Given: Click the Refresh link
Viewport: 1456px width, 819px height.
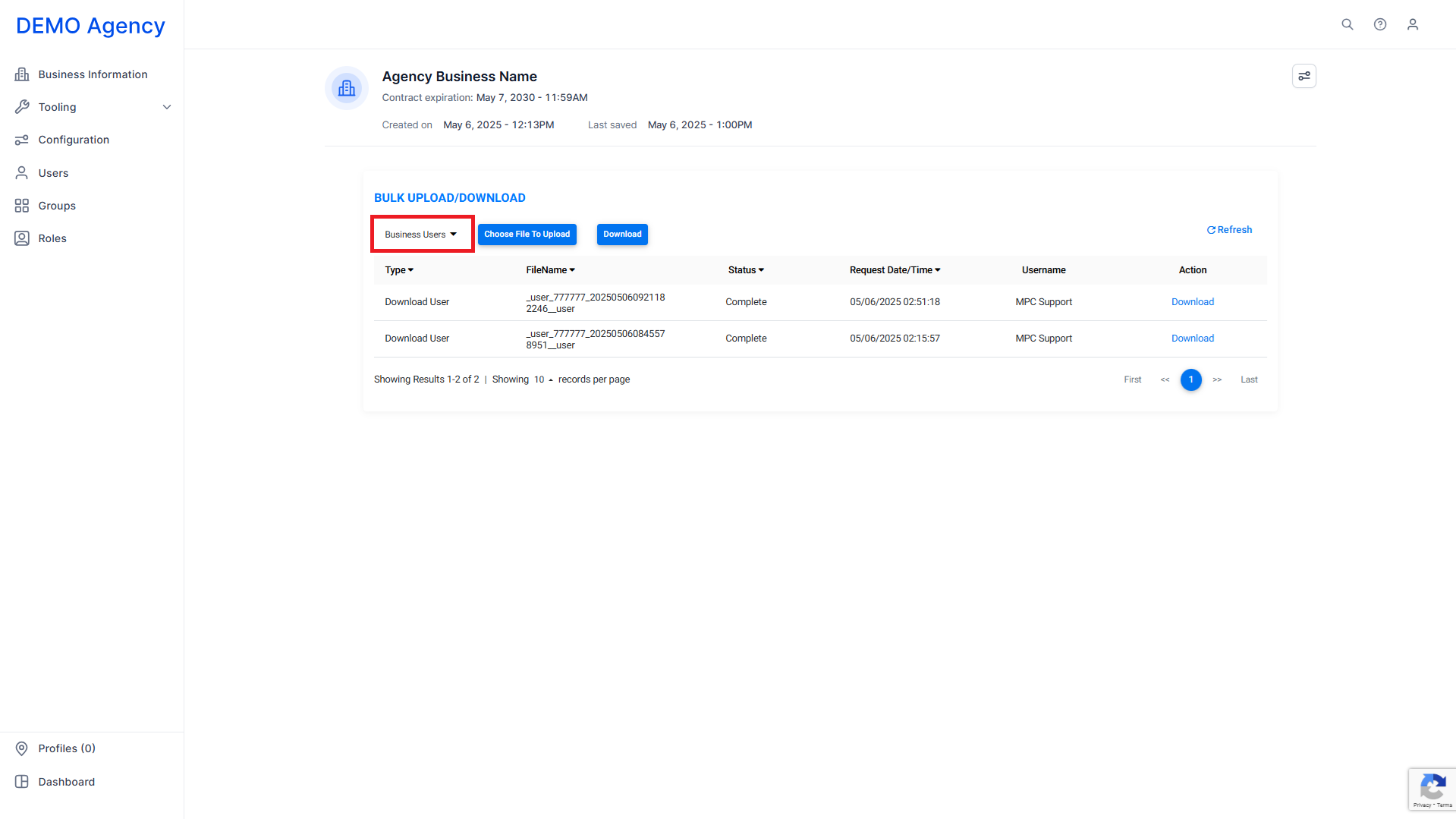Looking at the screenshot, I should click(1229, 230).
